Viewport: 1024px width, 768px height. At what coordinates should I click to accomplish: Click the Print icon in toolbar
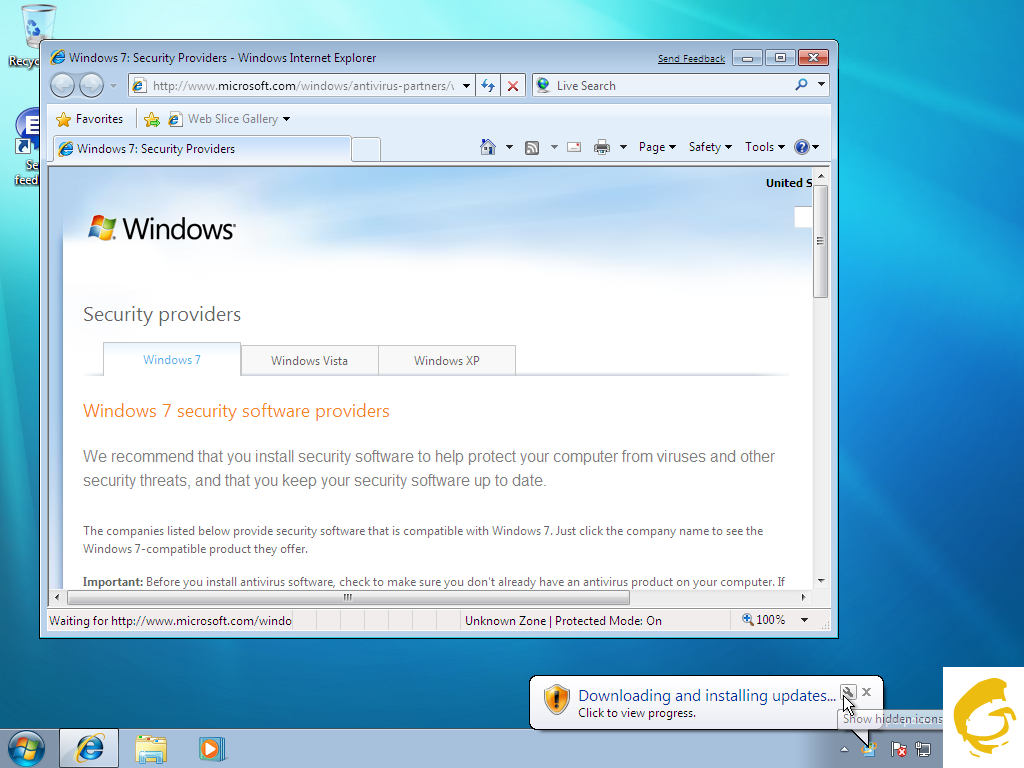pos(601,147)
